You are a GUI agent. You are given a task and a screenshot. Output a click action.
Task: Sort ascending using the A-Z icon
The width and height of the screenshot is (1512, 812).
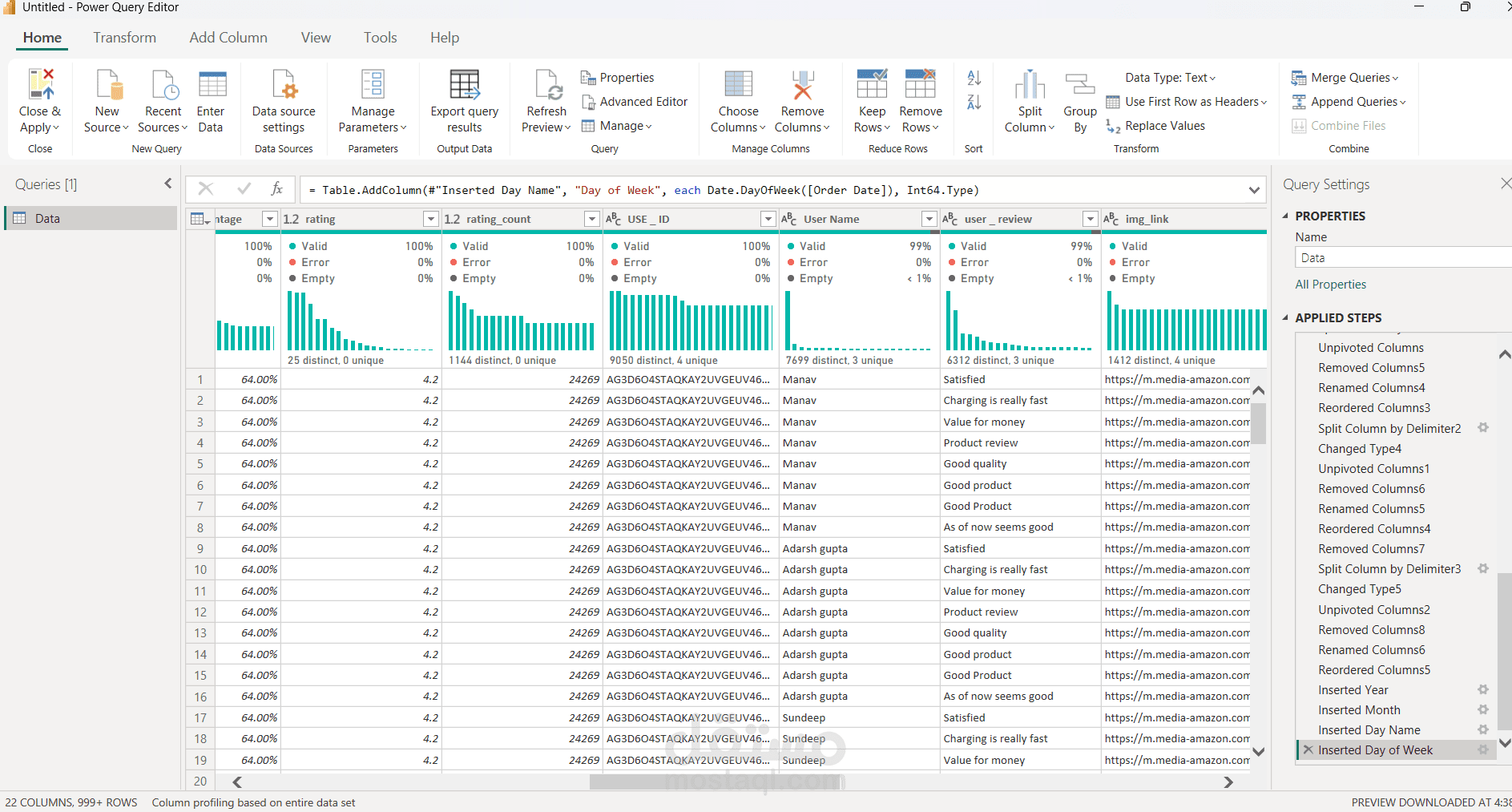(x=974, y=78)
